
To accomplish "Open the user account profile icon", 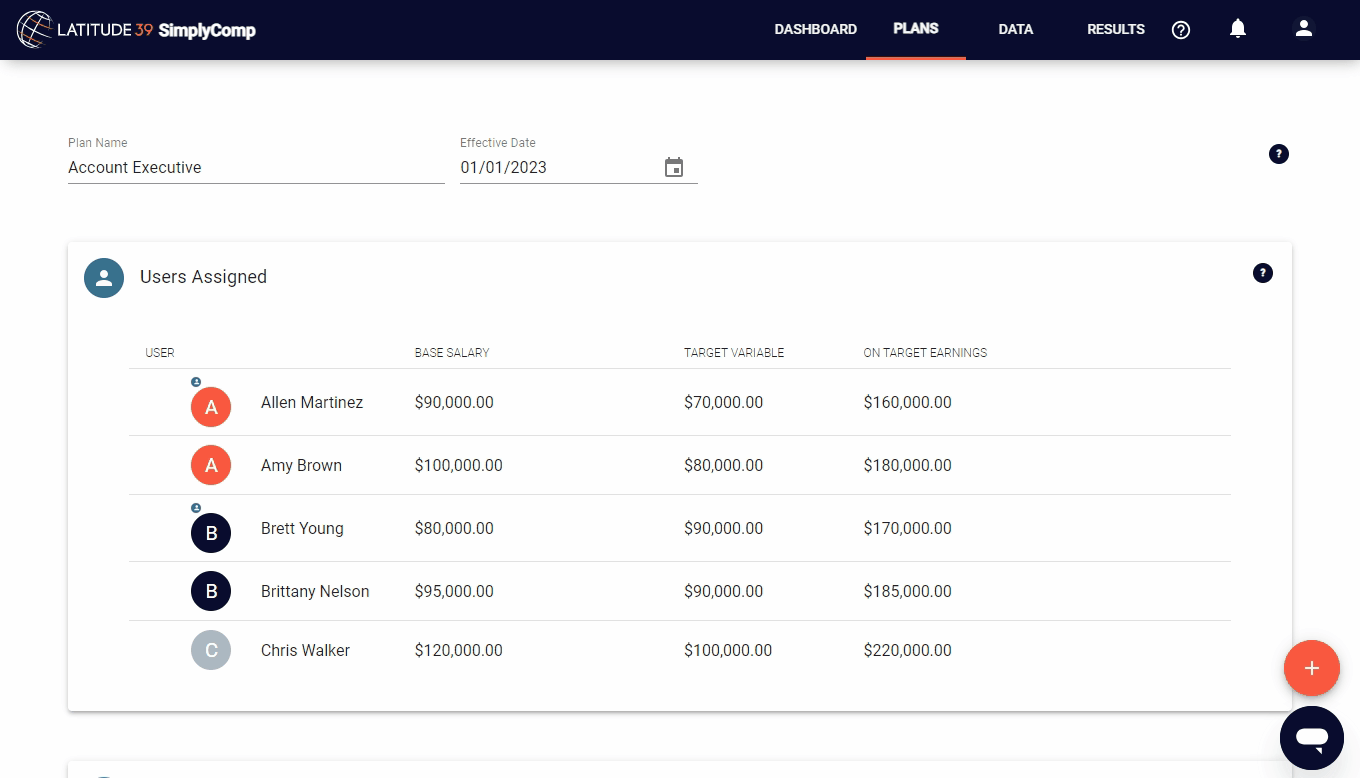I will tap(1303, 29).
